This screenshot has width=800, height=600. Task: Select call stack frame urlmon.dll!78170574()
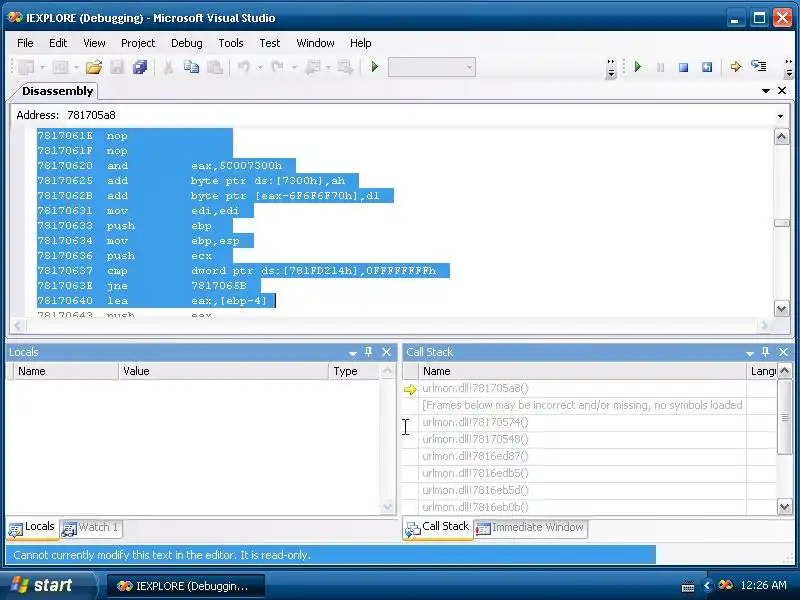click(x=582, y=422)
